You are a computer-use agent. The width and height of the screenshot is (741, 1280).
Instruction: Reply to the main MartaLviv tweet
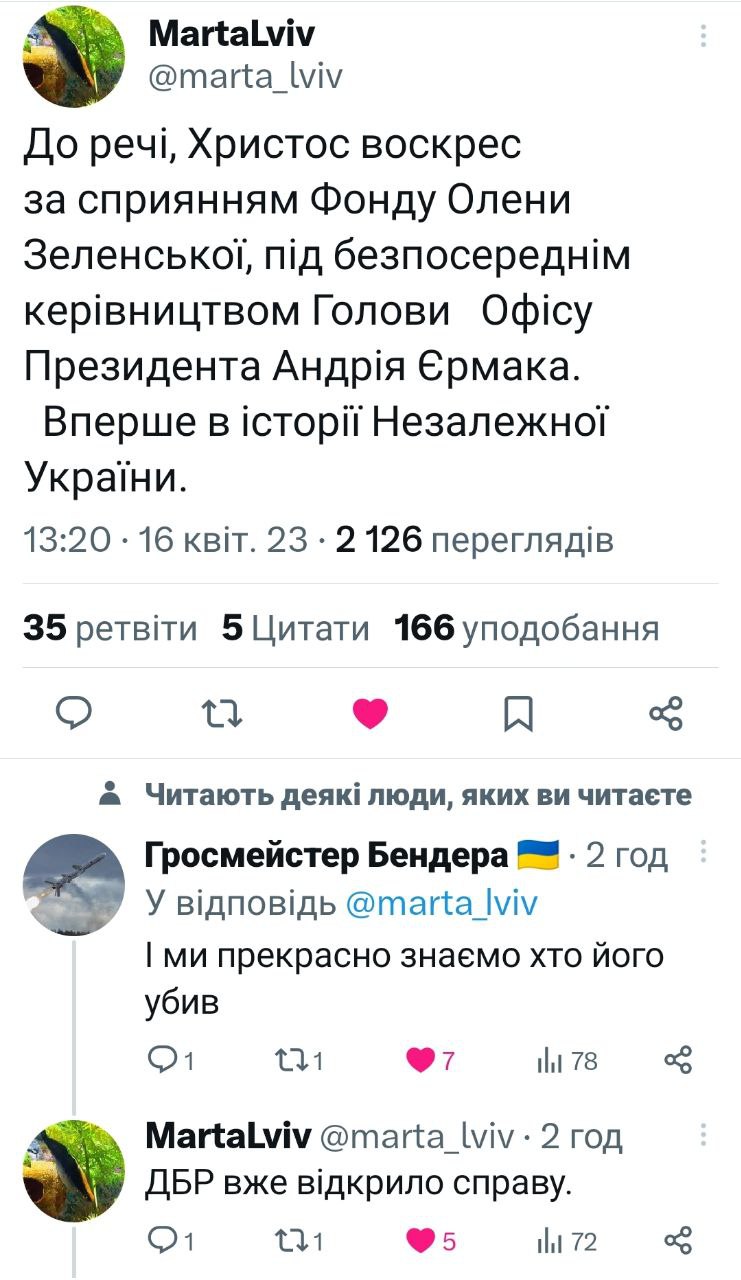click(x=73, y=713)
